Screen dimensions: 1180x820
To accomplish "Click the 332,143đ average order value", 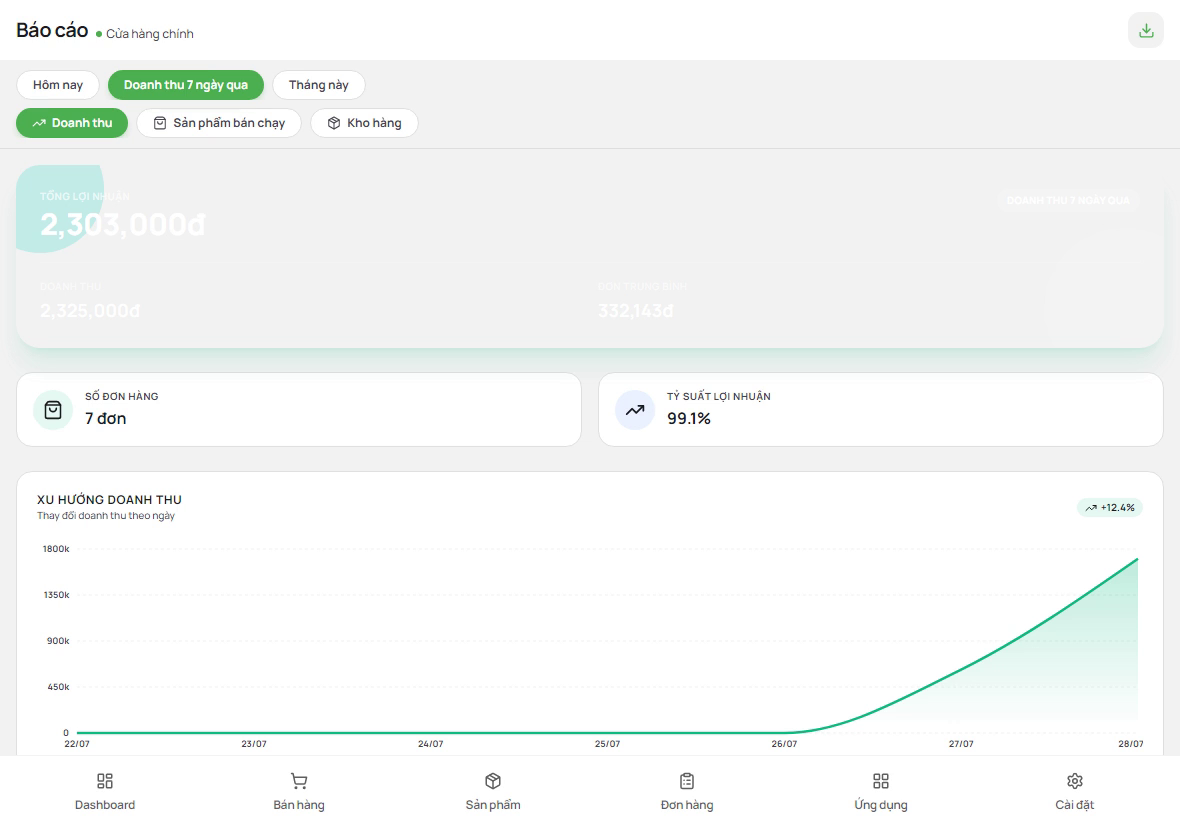I will [x=636, y=311].
